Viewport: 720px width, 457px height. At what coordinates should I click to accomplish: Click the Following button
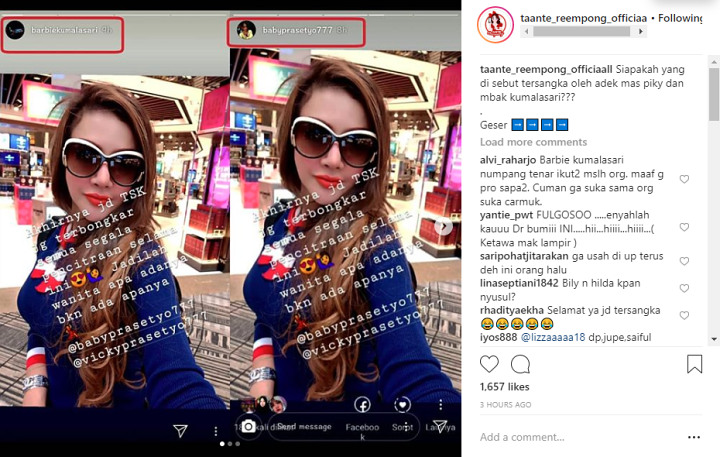click(x=680, y=18)
